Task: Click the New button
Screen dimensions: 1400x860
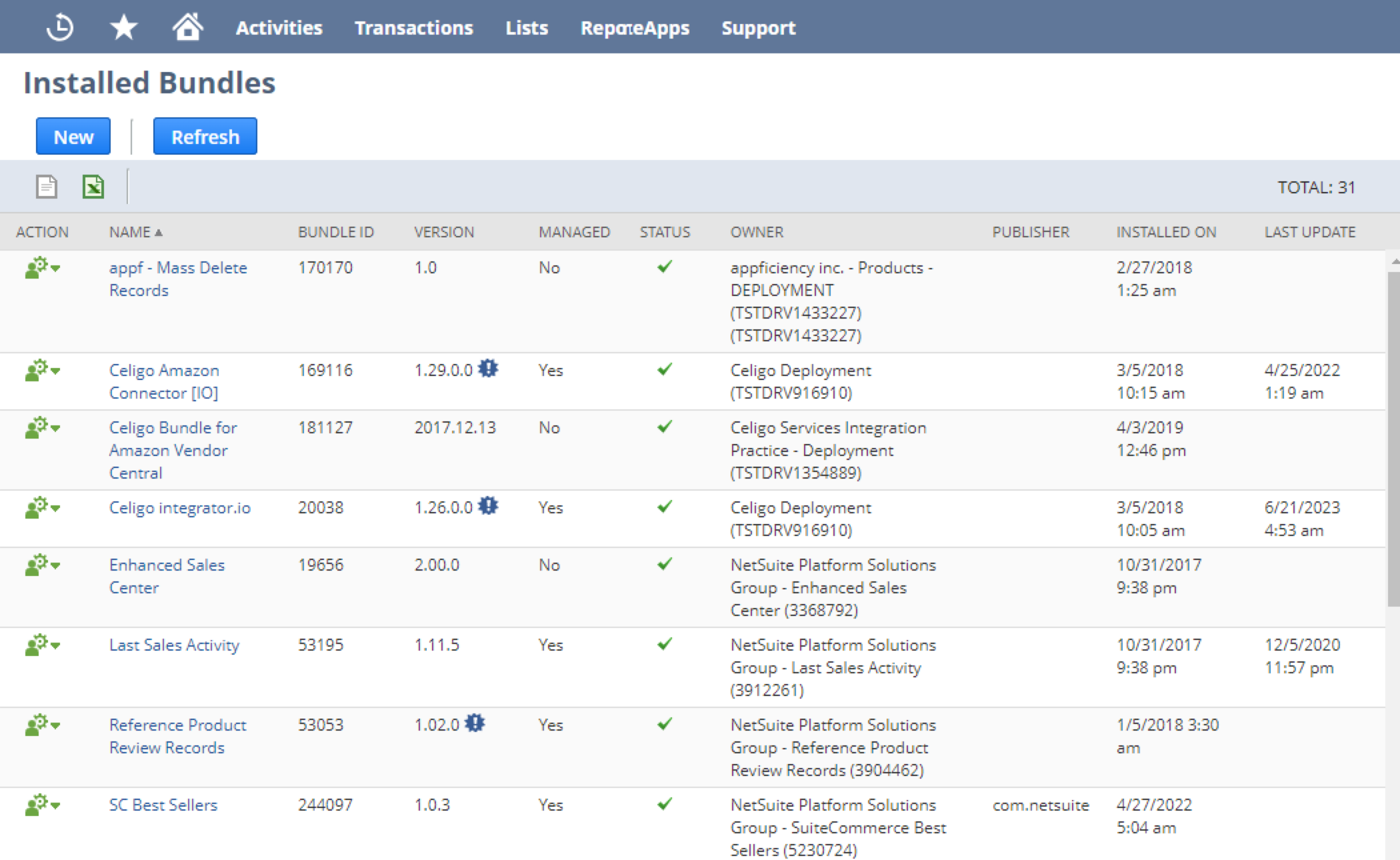Action: coord(73,137)
